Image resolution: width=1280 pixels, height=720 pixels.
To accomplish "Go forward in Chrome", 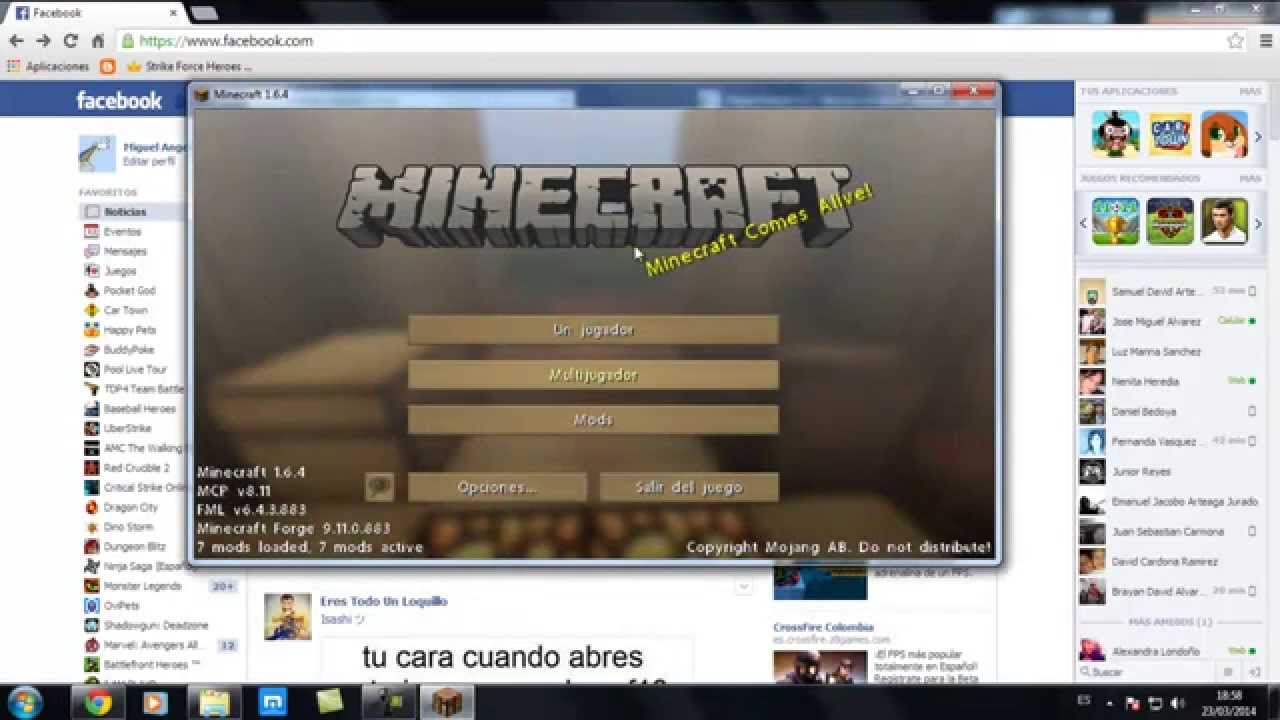I will 43,41.
